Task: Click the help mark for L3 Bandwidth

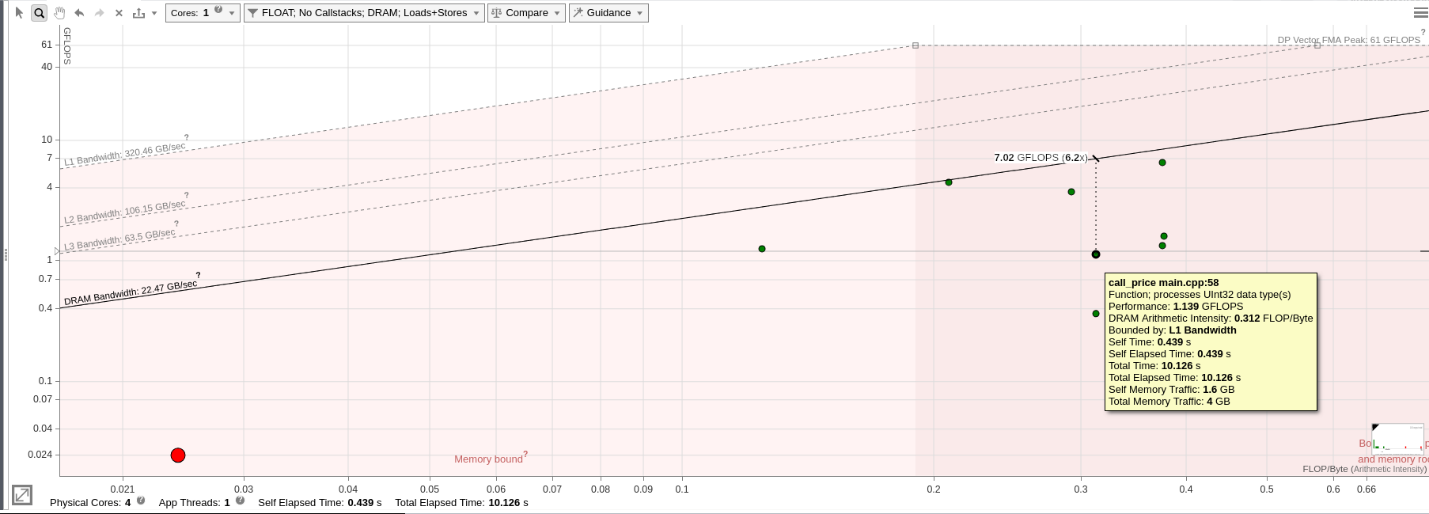Action: coord(177,224)
